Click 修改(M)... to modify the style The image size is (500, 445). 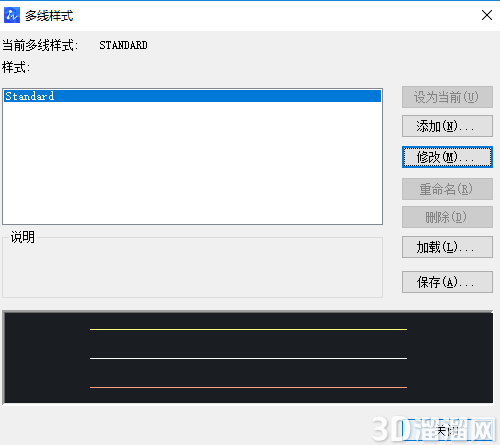[x=447, y=157]
